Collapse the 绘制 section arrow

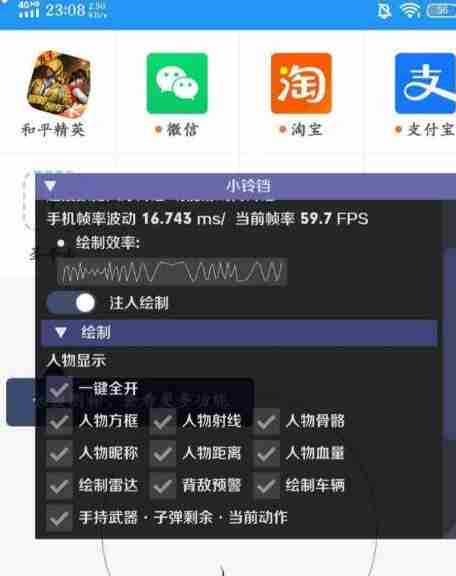click(61, 332)
